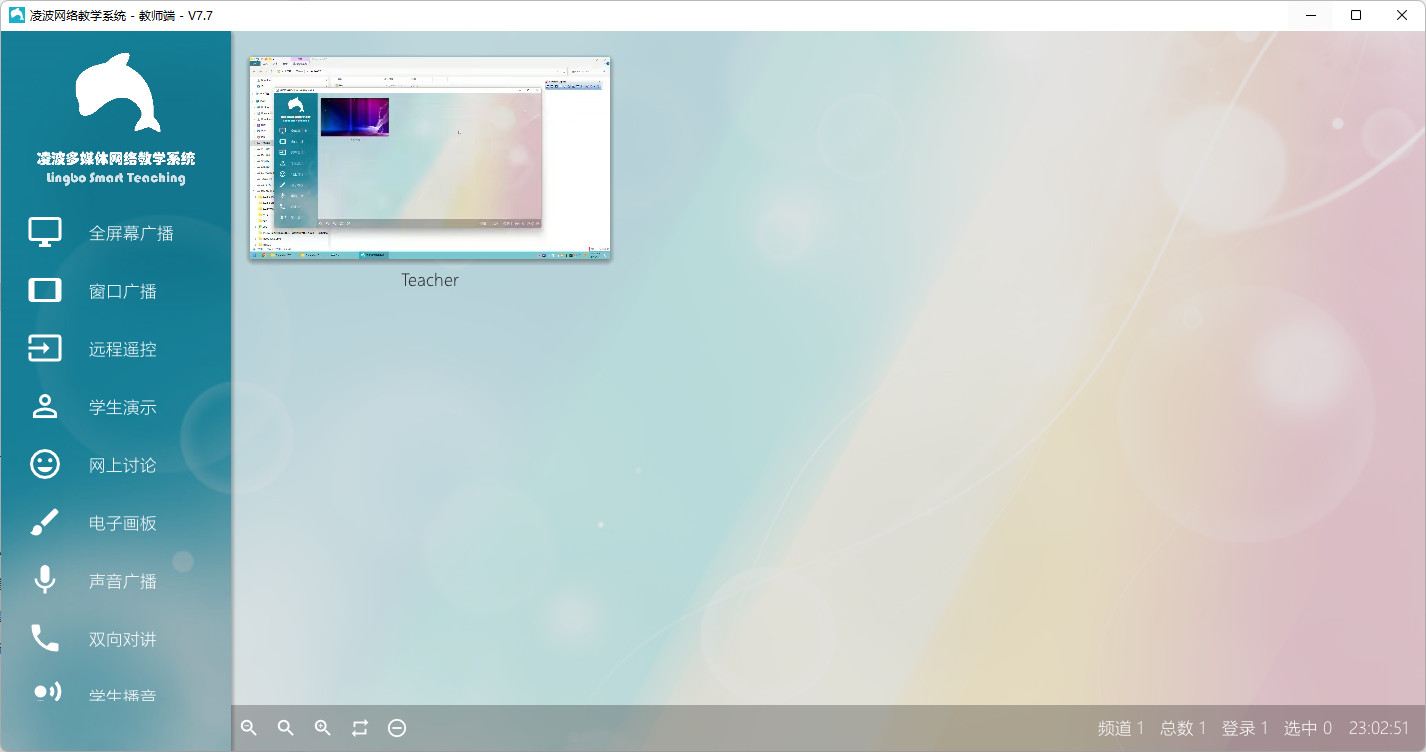The height and width of the screenshot is (752, 1426).
Task: Zoom in thumbnails with the plus magnifier
Action: pyautogui.click(x=323, y=728)
